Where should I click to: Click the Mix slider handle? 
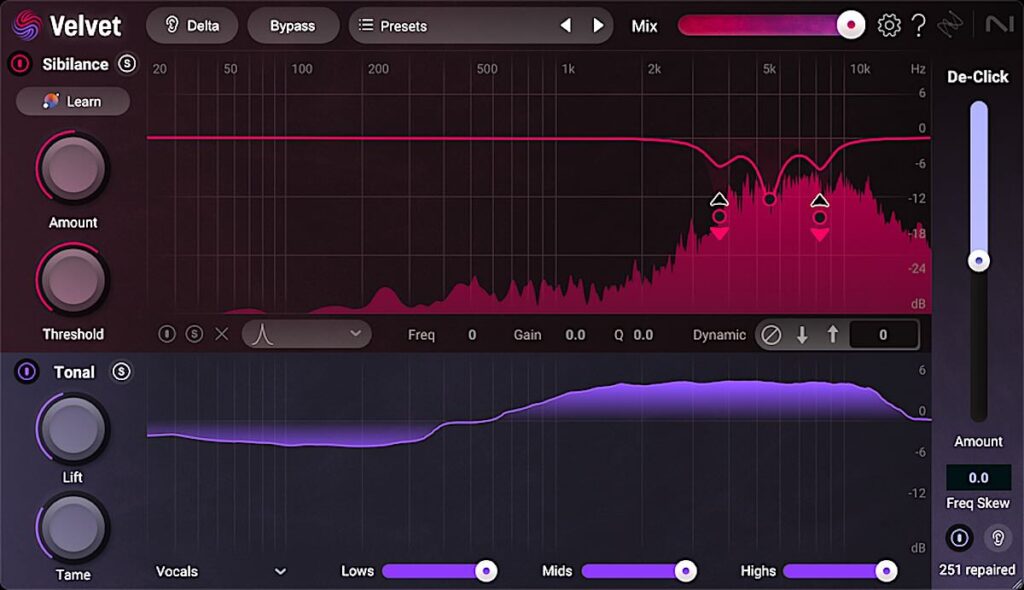click(851, 25)
